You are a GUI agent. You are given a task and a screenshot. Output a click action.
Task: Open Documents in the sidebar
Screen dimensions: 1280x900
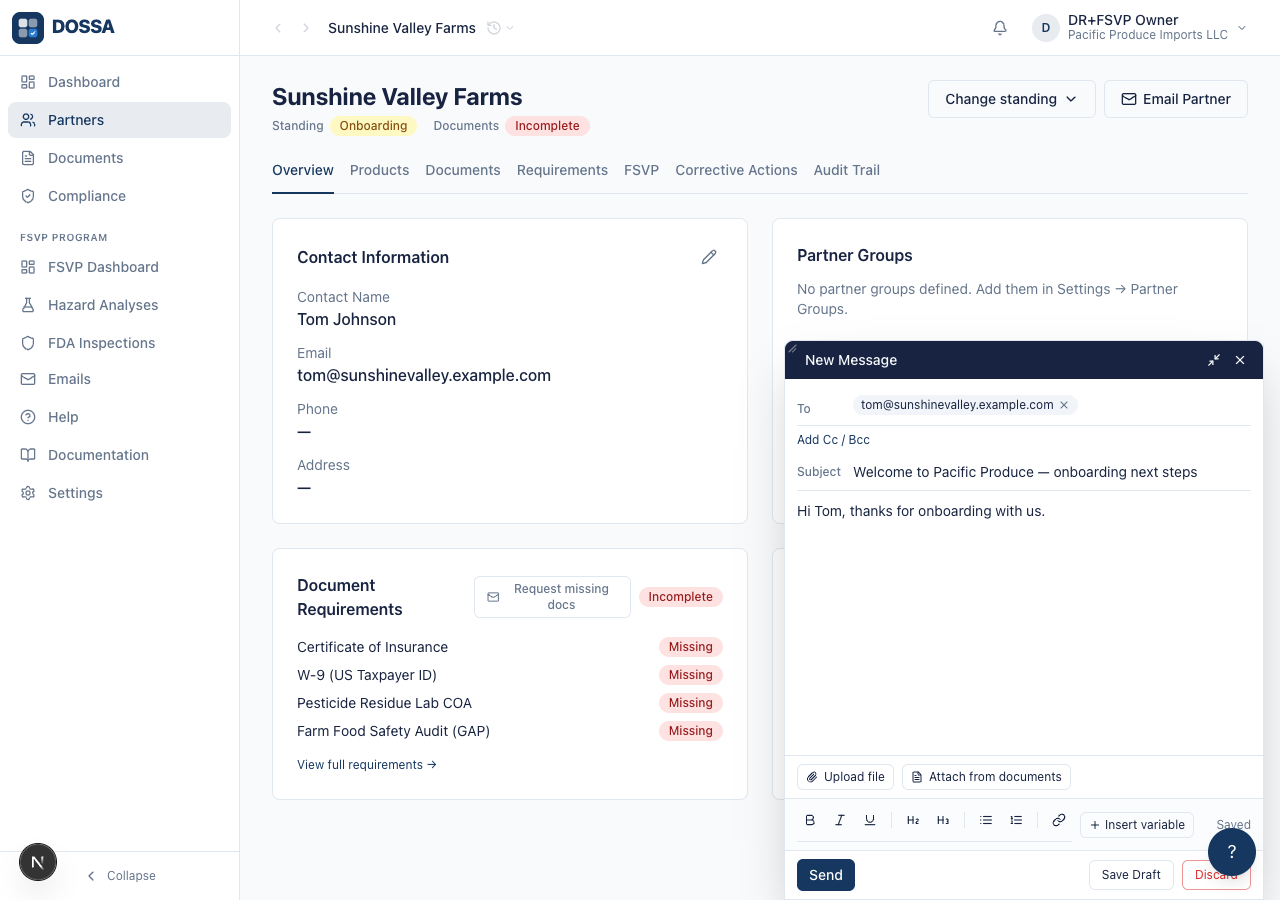click(x=119, y=158)
